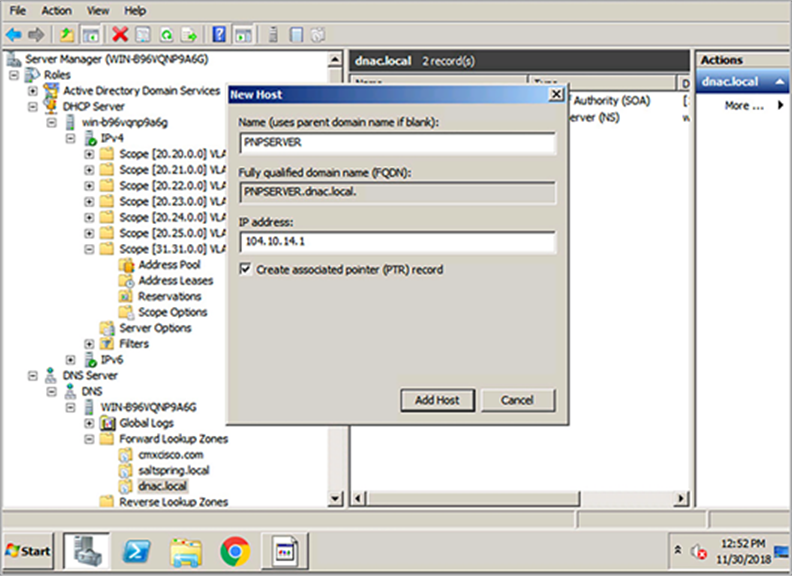Click the clock showing 12:52 PM
This screenshot has width=792, height=576.
(x=743, y=543)
